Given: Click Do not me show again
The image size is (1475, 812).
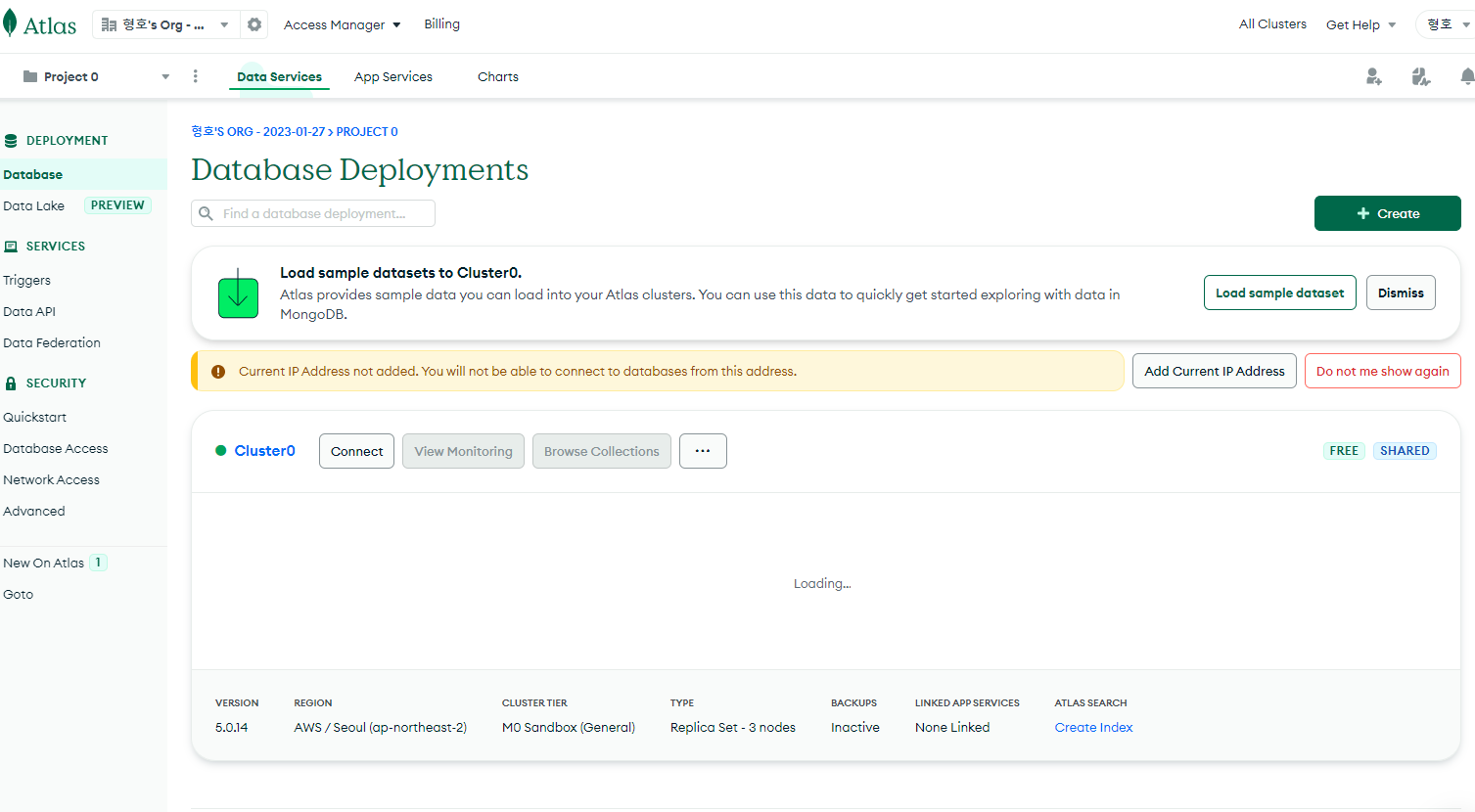Looking at the screenshot, I should click(1382, 371).
